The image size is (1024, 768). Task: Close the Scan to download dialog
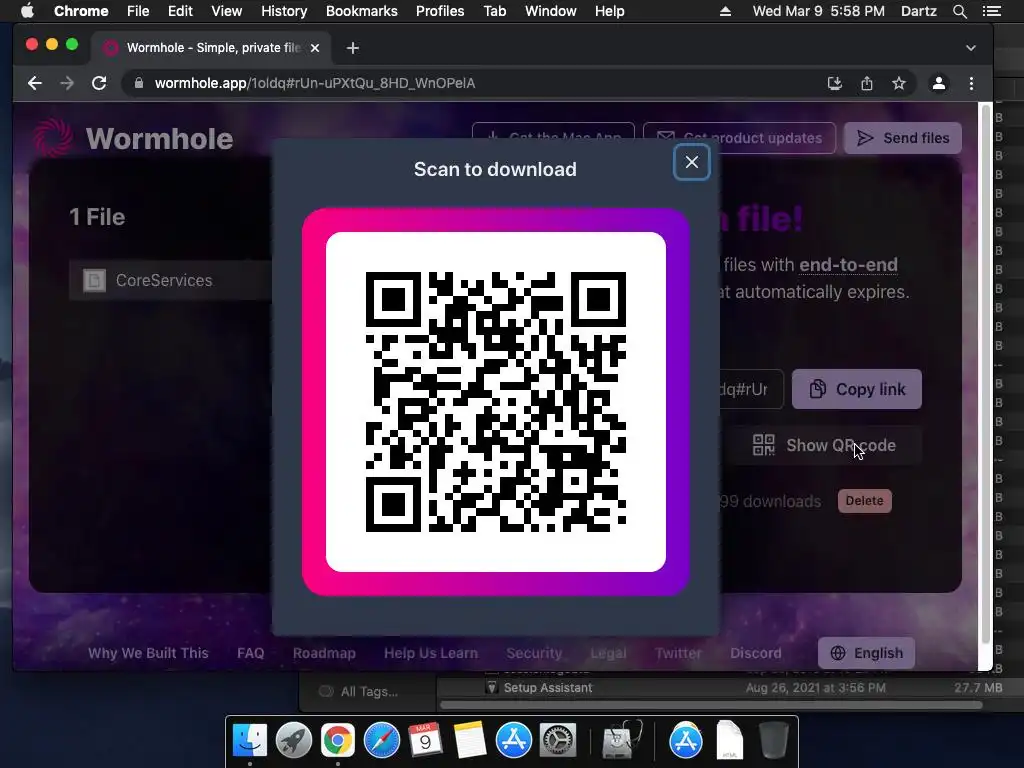[692, 163]
